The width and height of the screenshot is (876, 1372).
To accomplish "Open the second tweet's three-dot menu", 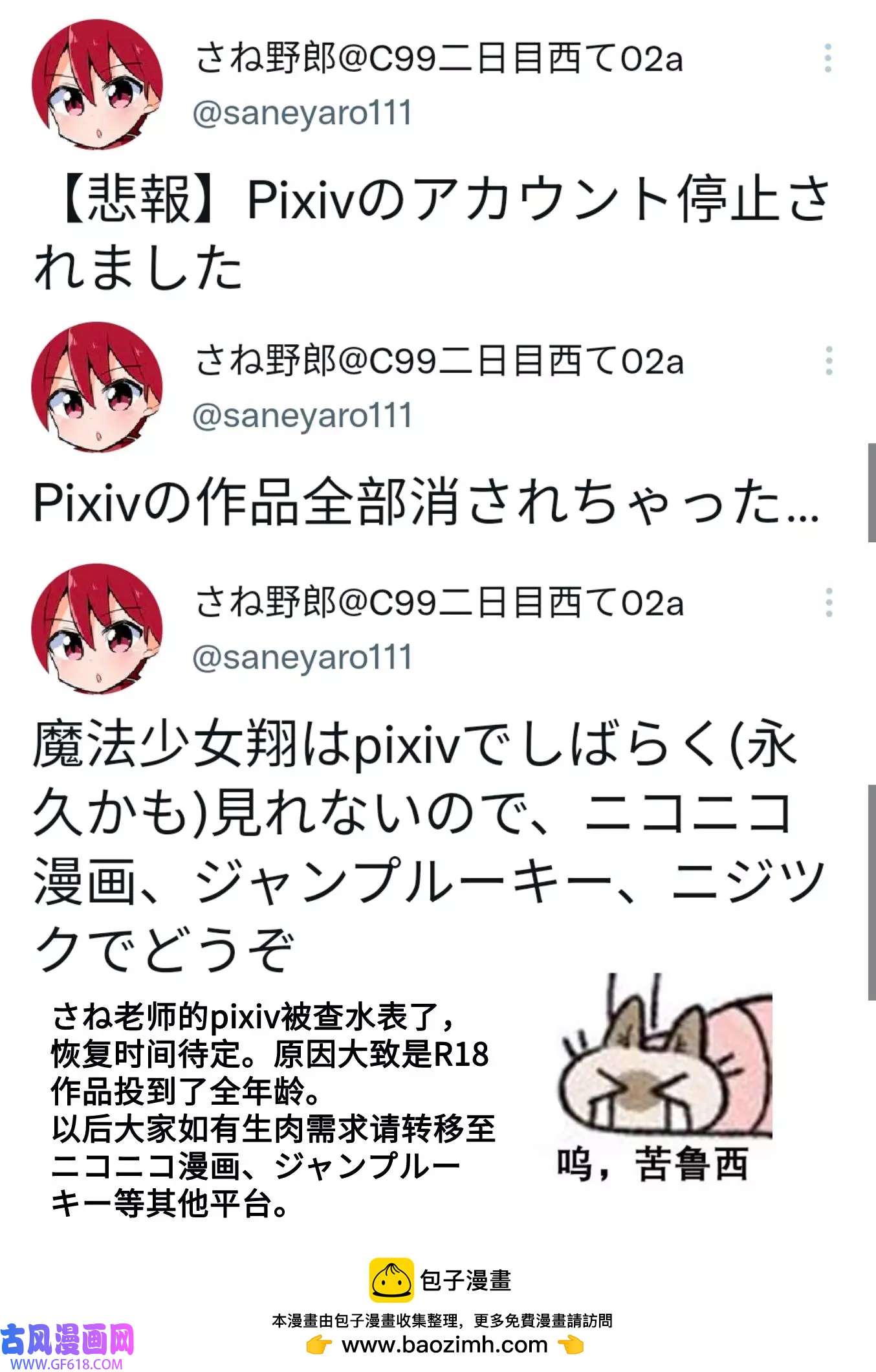I will 828,360.
